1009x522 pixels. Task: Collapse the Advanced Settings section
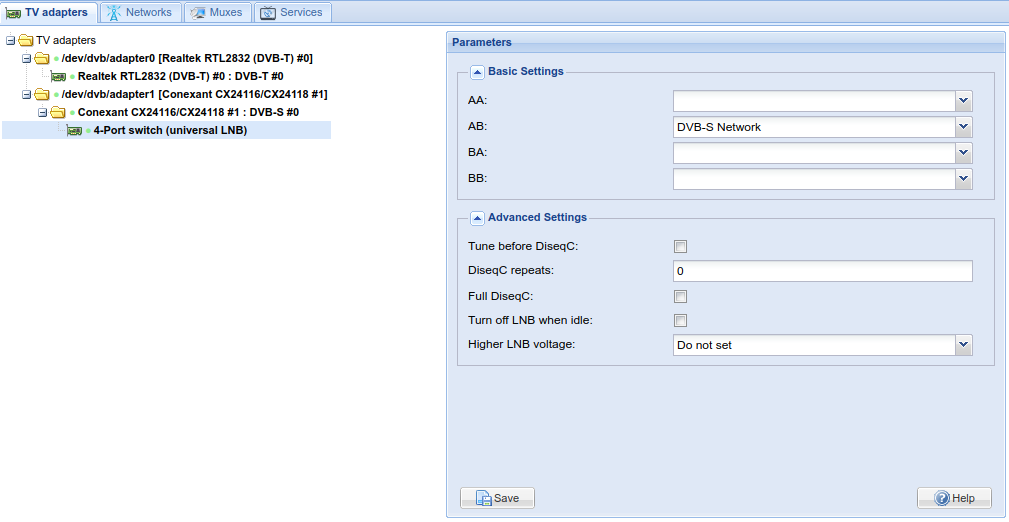point(477,218)
